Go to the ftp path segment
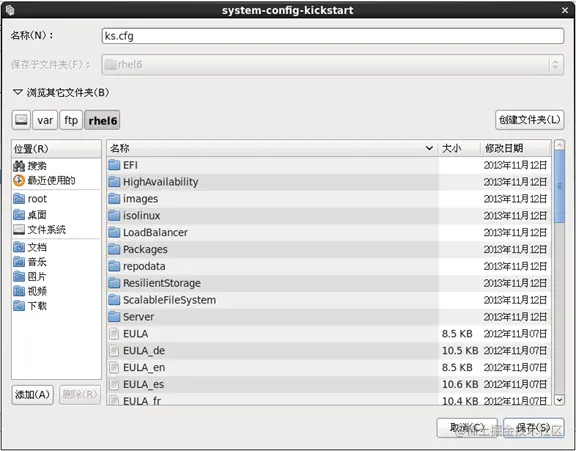This screenshot has height=451, width=576. coord(71,120)
